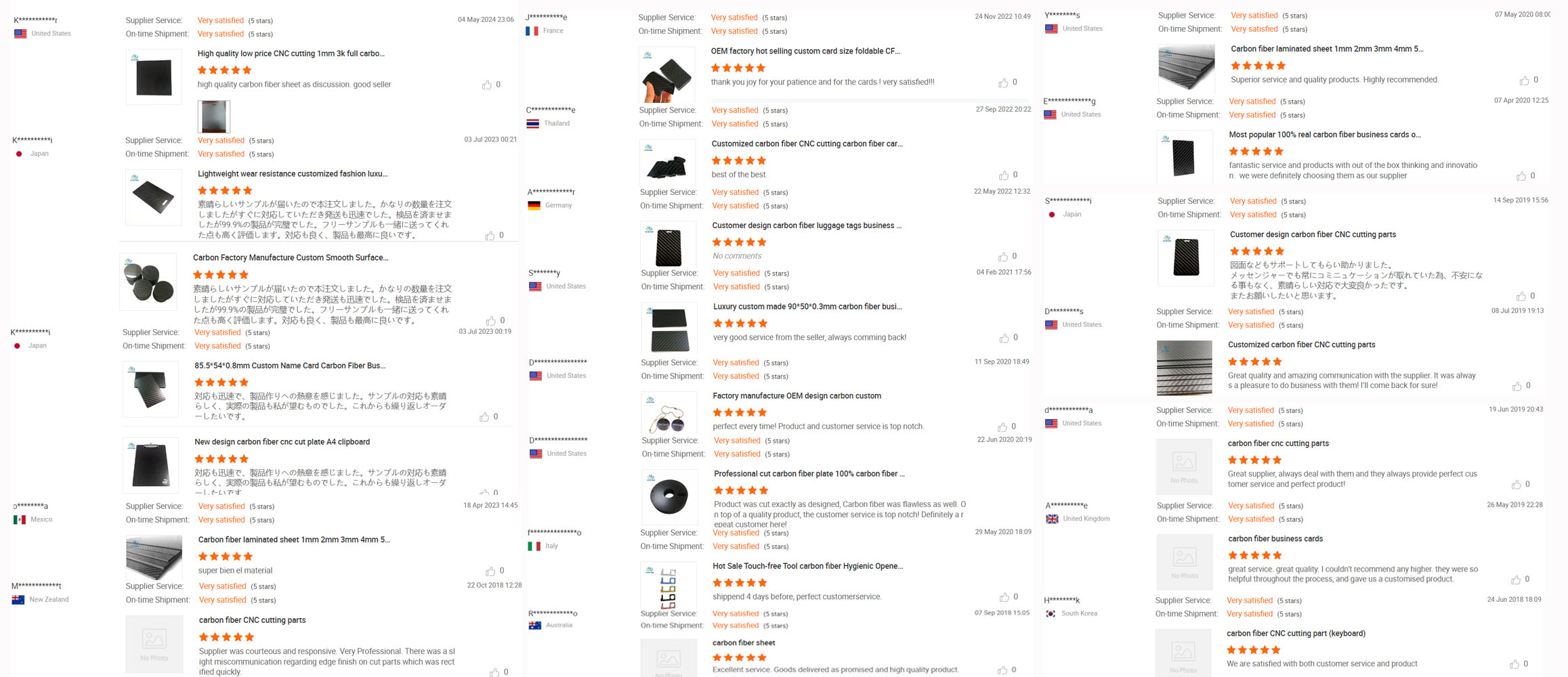The image size is (1568, 677).
Task: Thumbs-up the keyboard cutting part review
Action: click(1514, 664)
